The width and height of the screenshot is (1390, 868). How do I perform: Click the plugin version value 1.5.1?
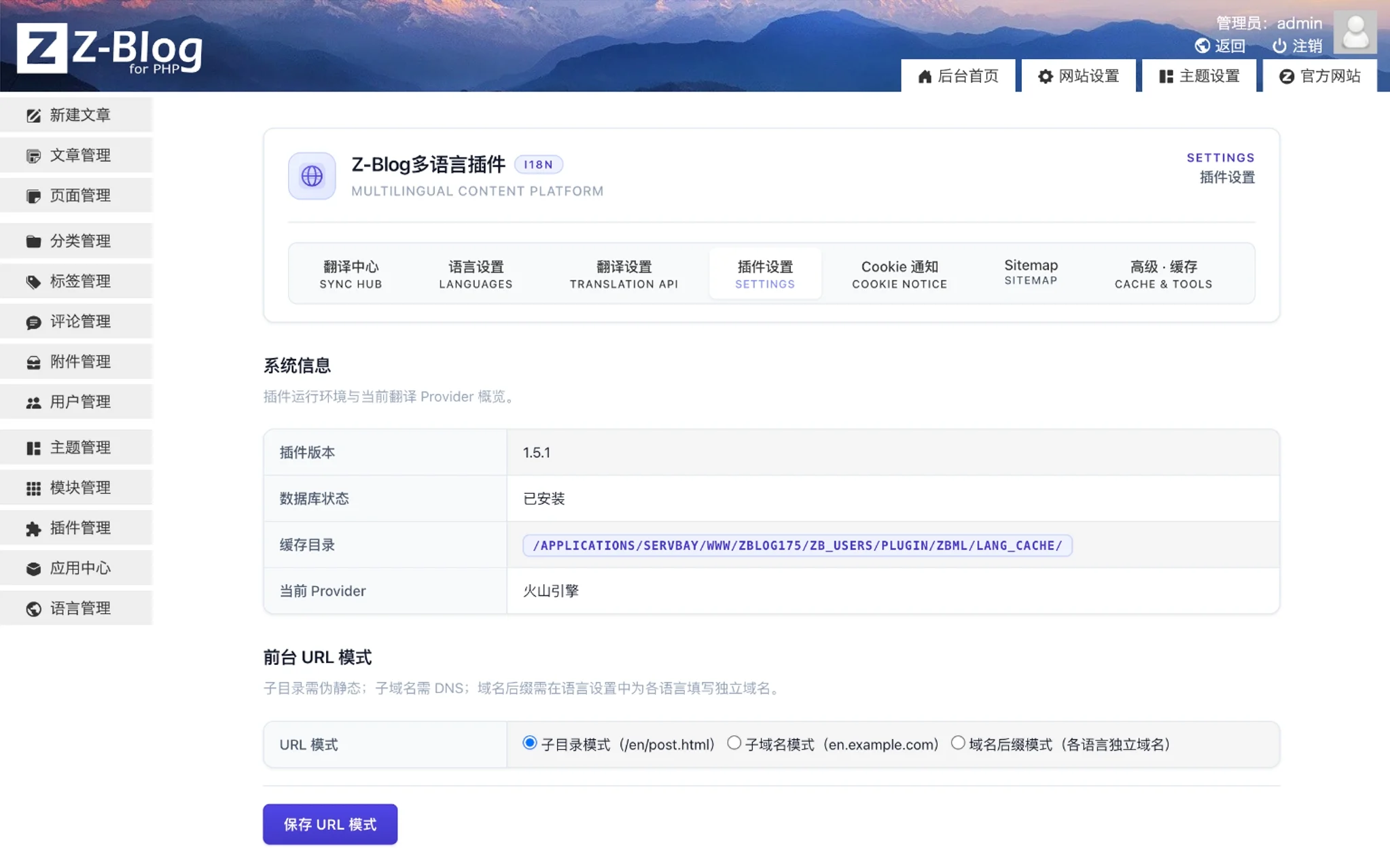(537, 452)
